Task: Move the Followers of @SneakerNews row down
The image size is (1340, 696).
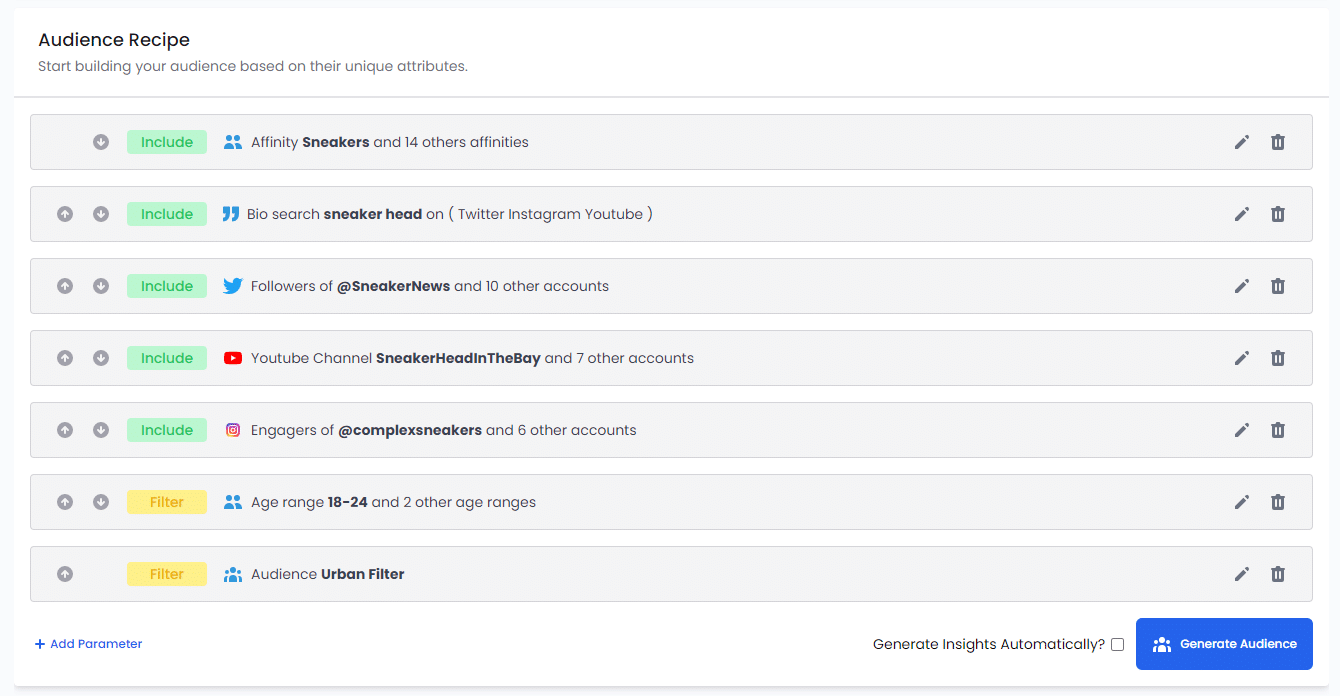Action: [x=101, y=286]
